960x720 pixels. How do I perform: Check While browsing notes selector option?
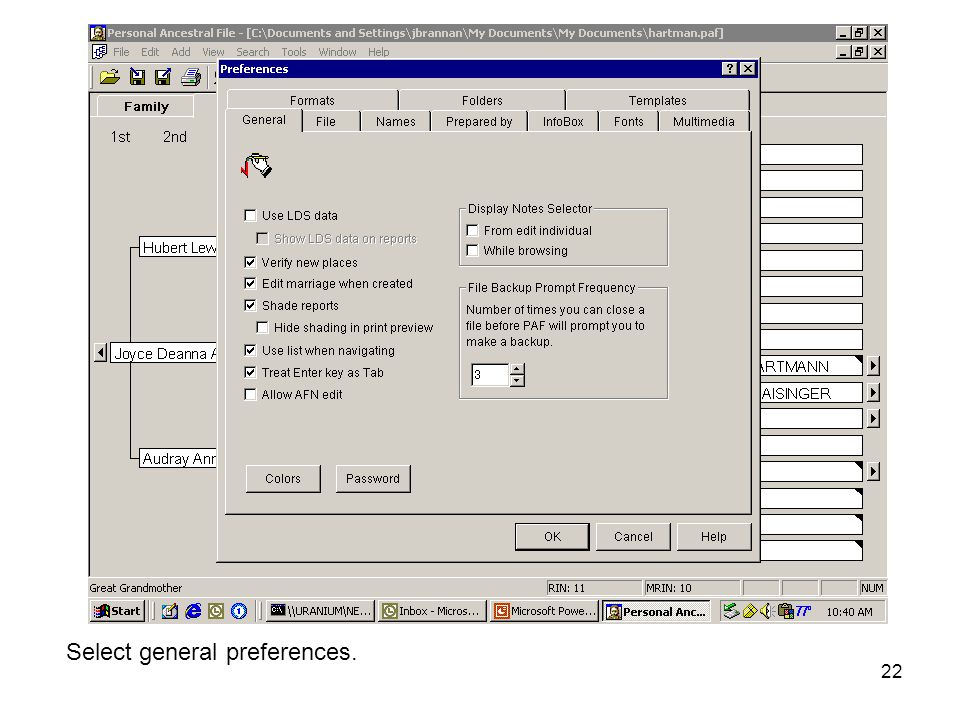[x=472, y=250]
